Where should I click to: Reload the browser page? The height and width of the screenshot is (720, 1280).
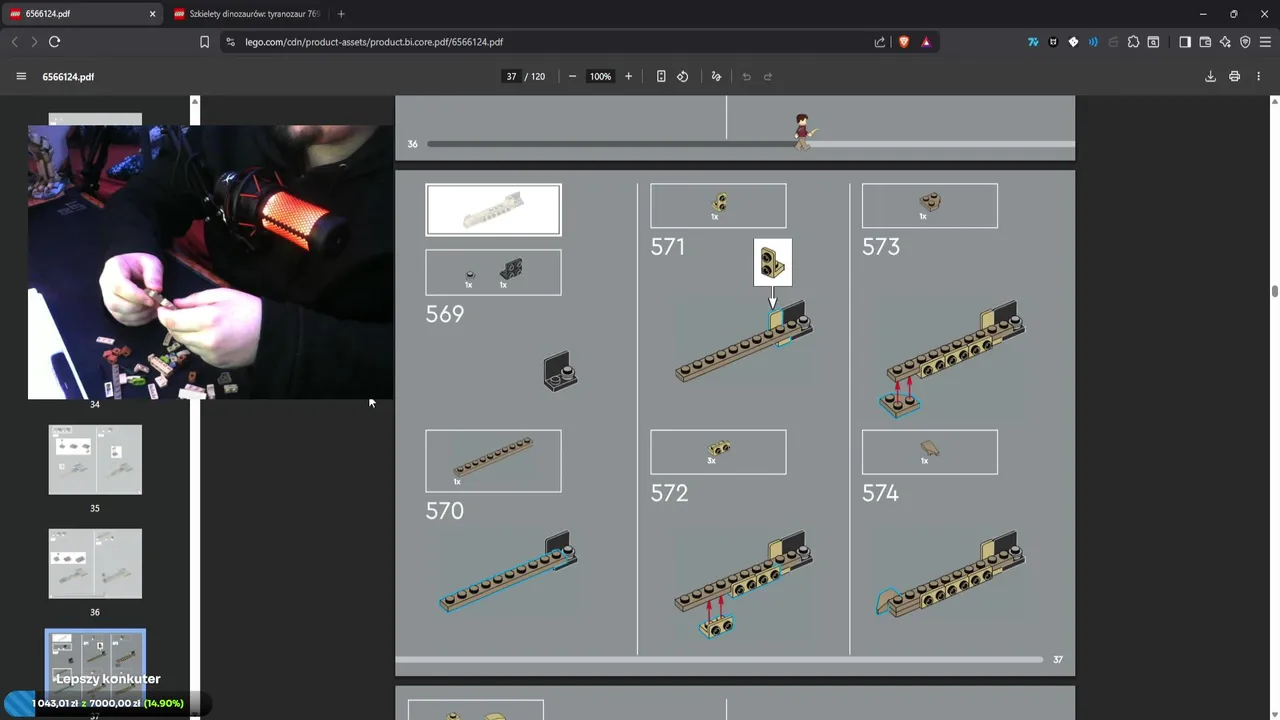pyautogui.click(x=55, y=42)
